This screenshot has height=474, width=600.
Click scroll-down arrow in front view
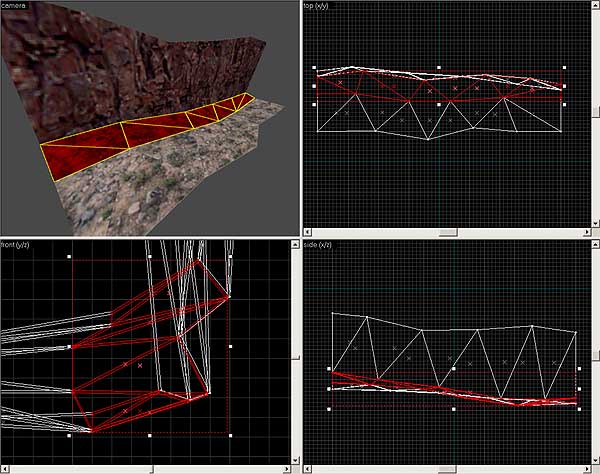pos(293,459)
